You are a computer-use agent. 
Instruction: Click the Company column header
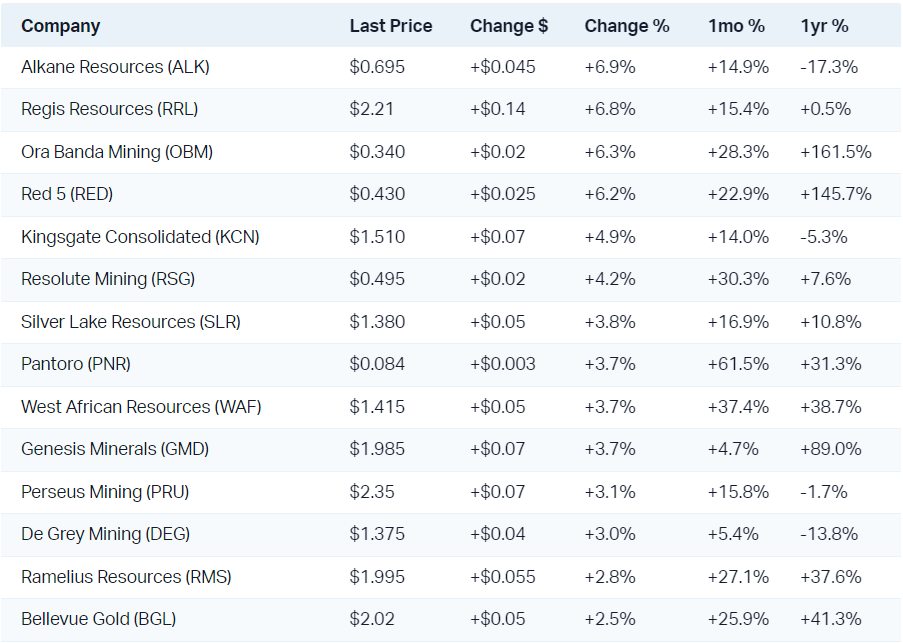[x=61, y=26]
